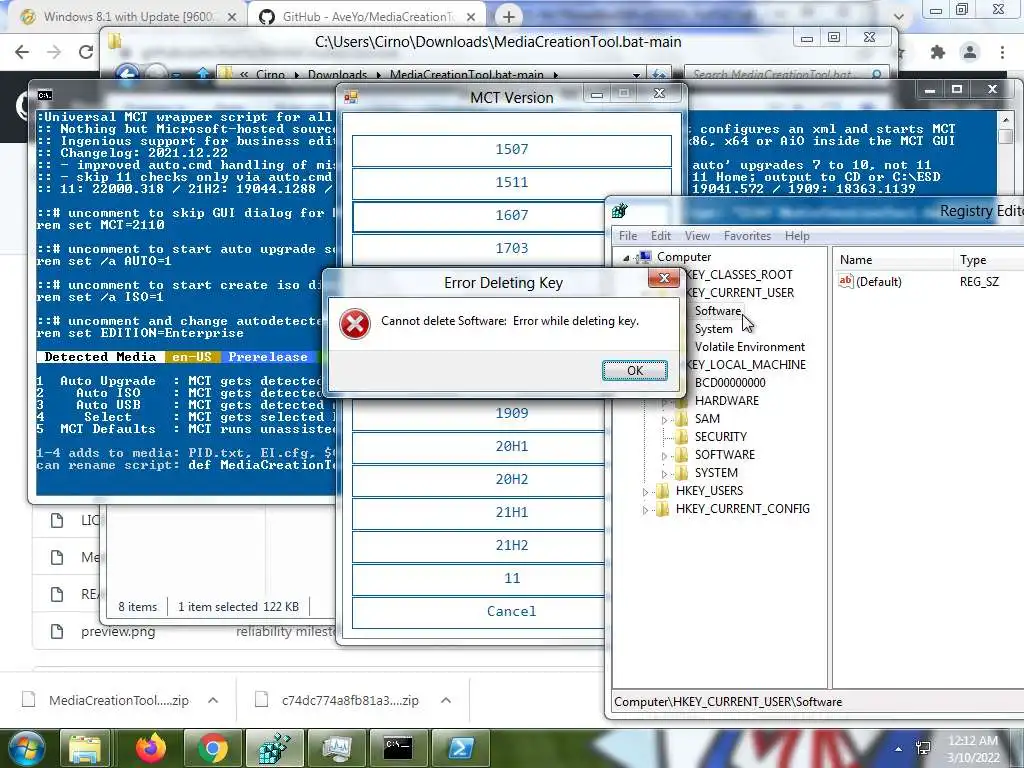
Task: Click the command prompt window title icon
Action: click(x=44, y=95)
